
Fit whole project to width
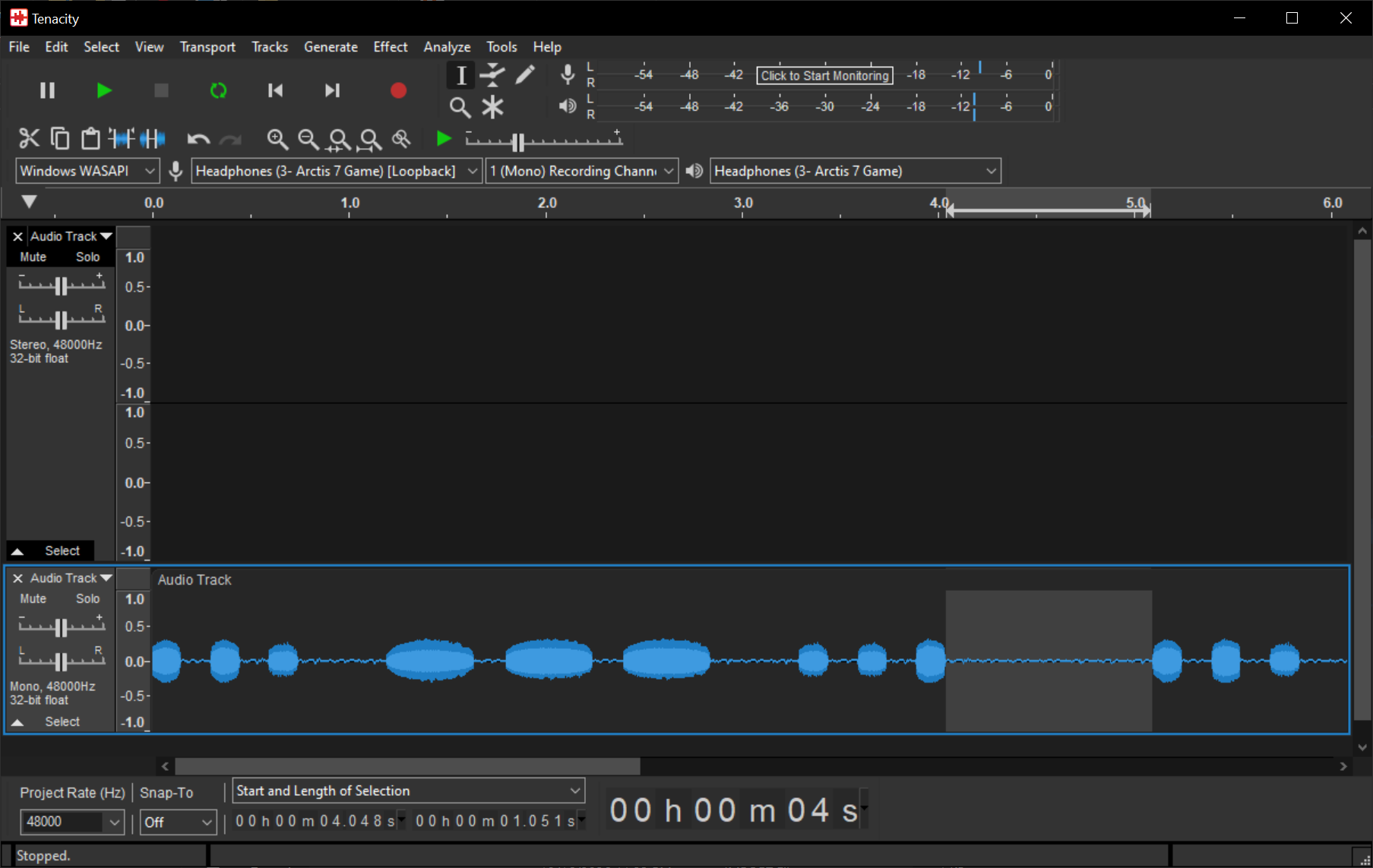pos(370,139)
